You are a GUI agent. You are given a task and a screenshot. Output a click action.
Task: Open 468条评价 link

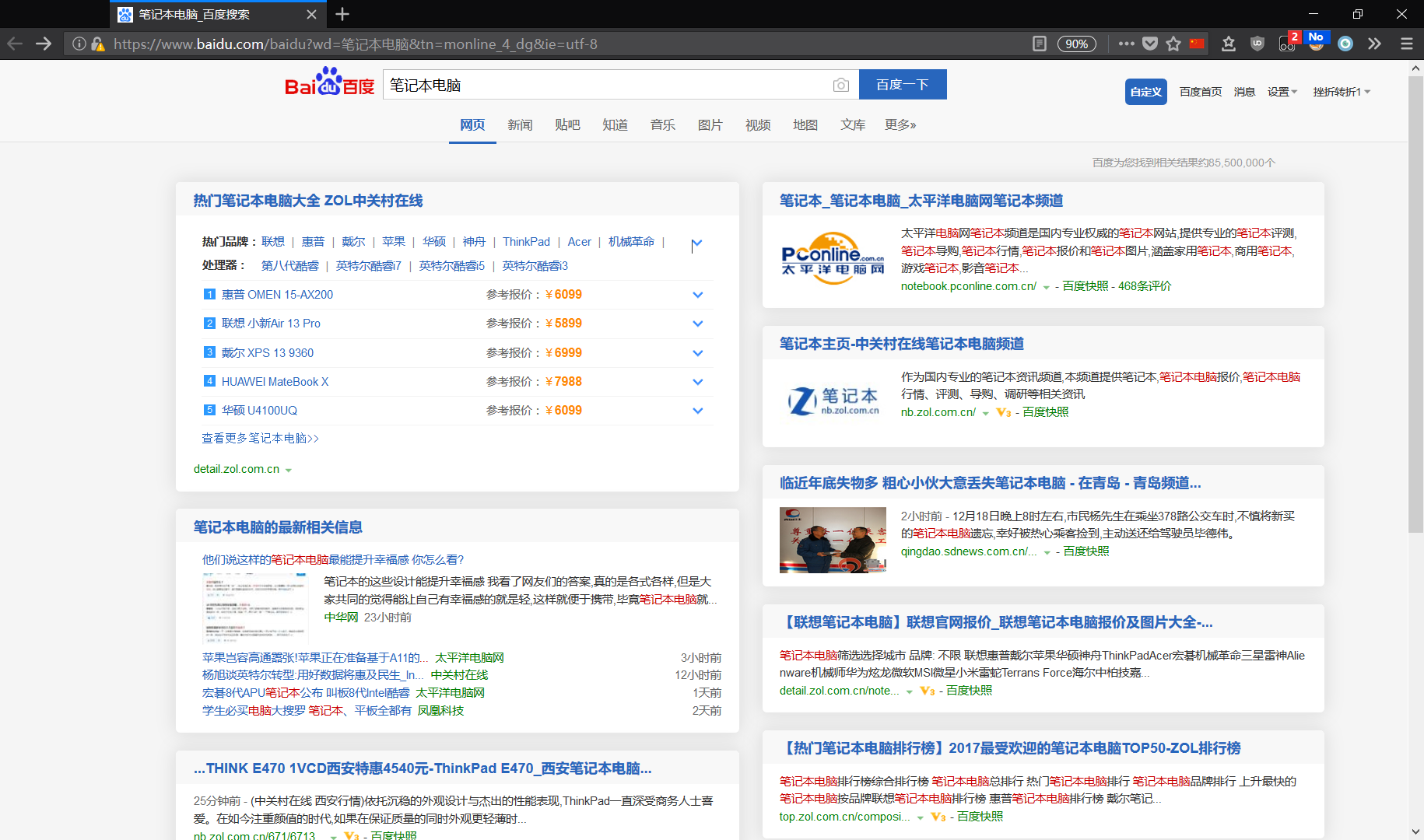(1145, 286)
